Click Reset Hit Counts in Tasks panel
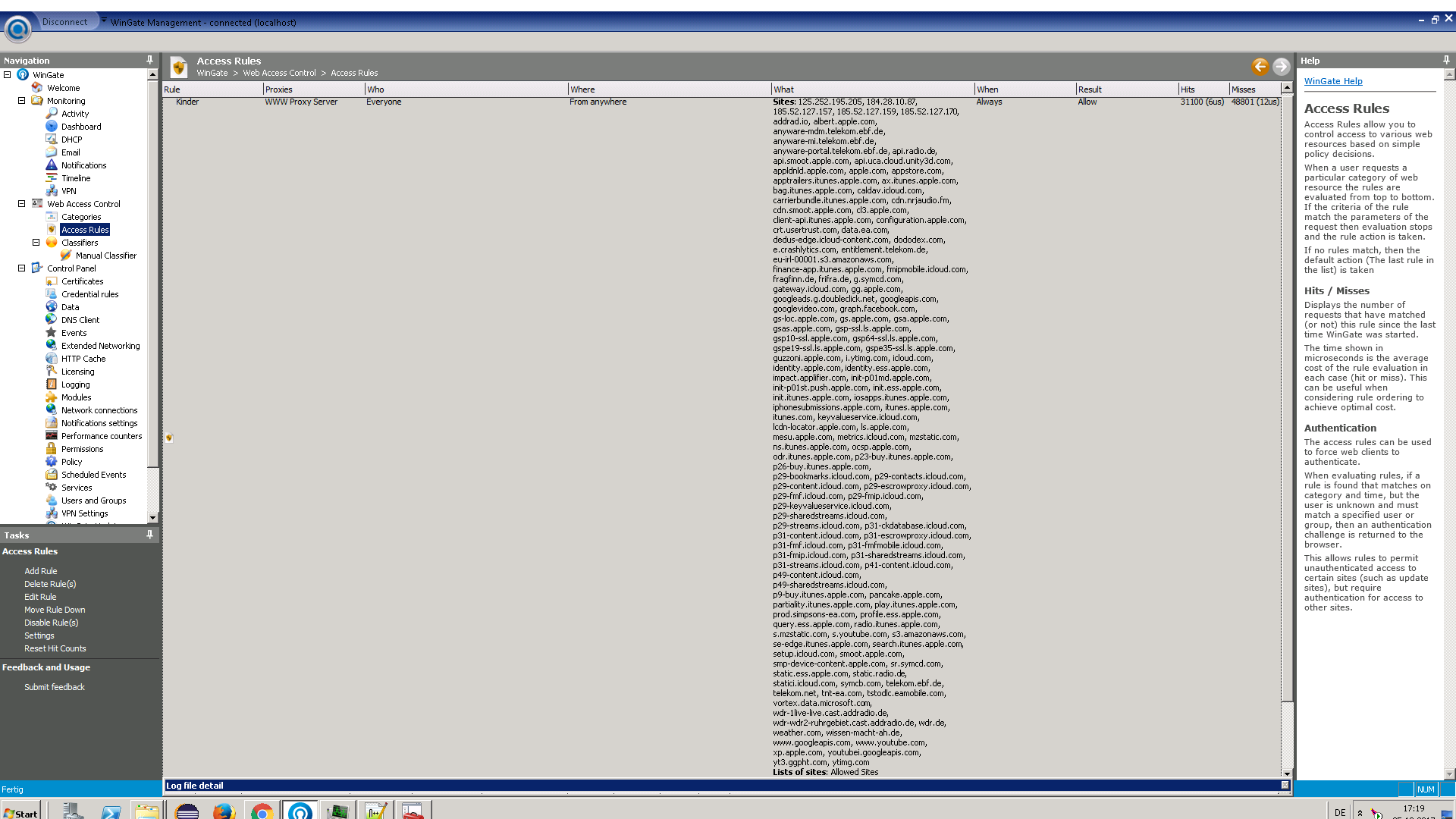The height and width of the screenshot is (819, 1456). point(55,648)
